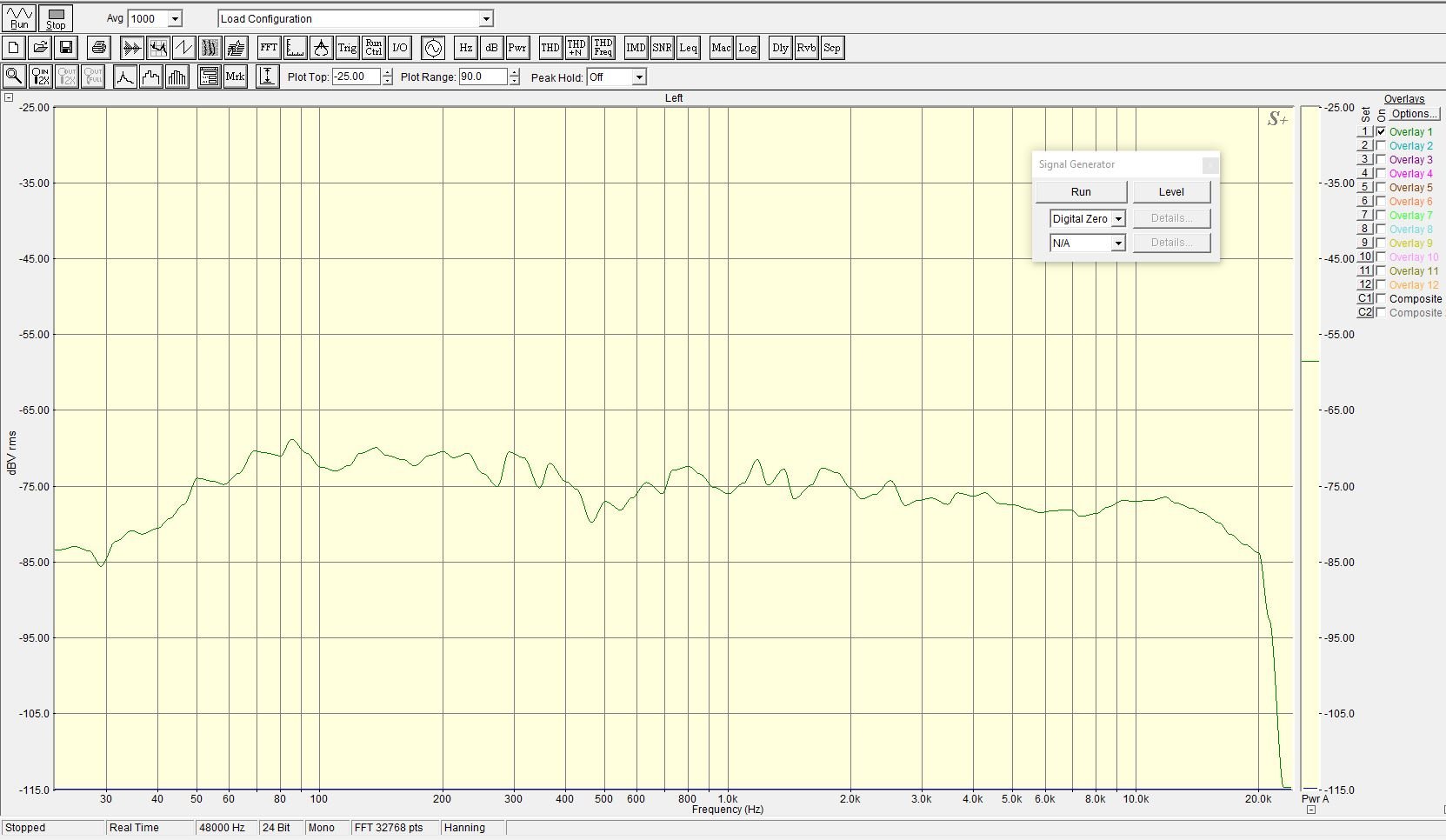
Task: Open the N/A dropdown in Signal Generator
Action: tap(1118, 243)
